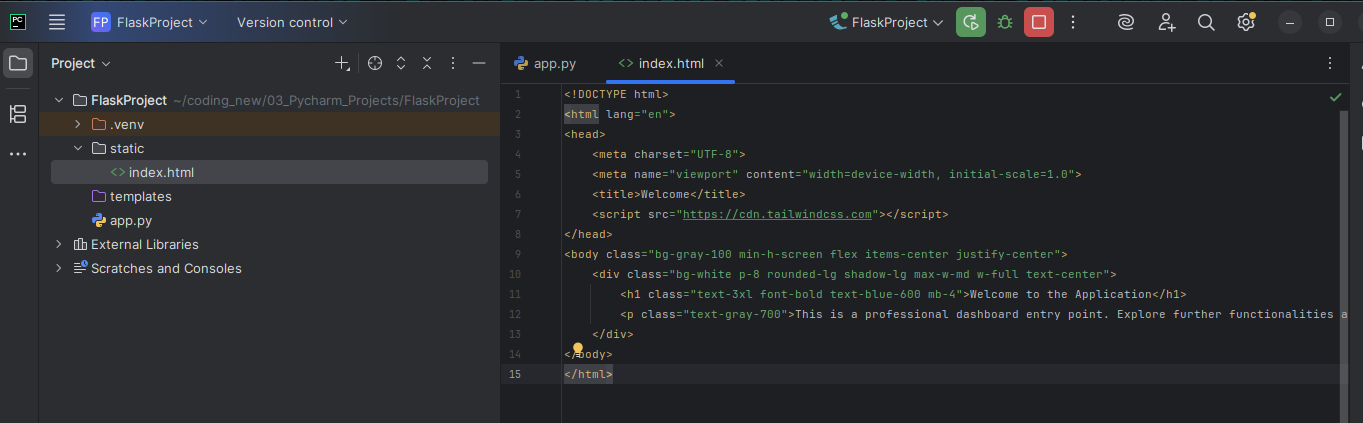Close the index.html editor tab

(x=719, y=63)
